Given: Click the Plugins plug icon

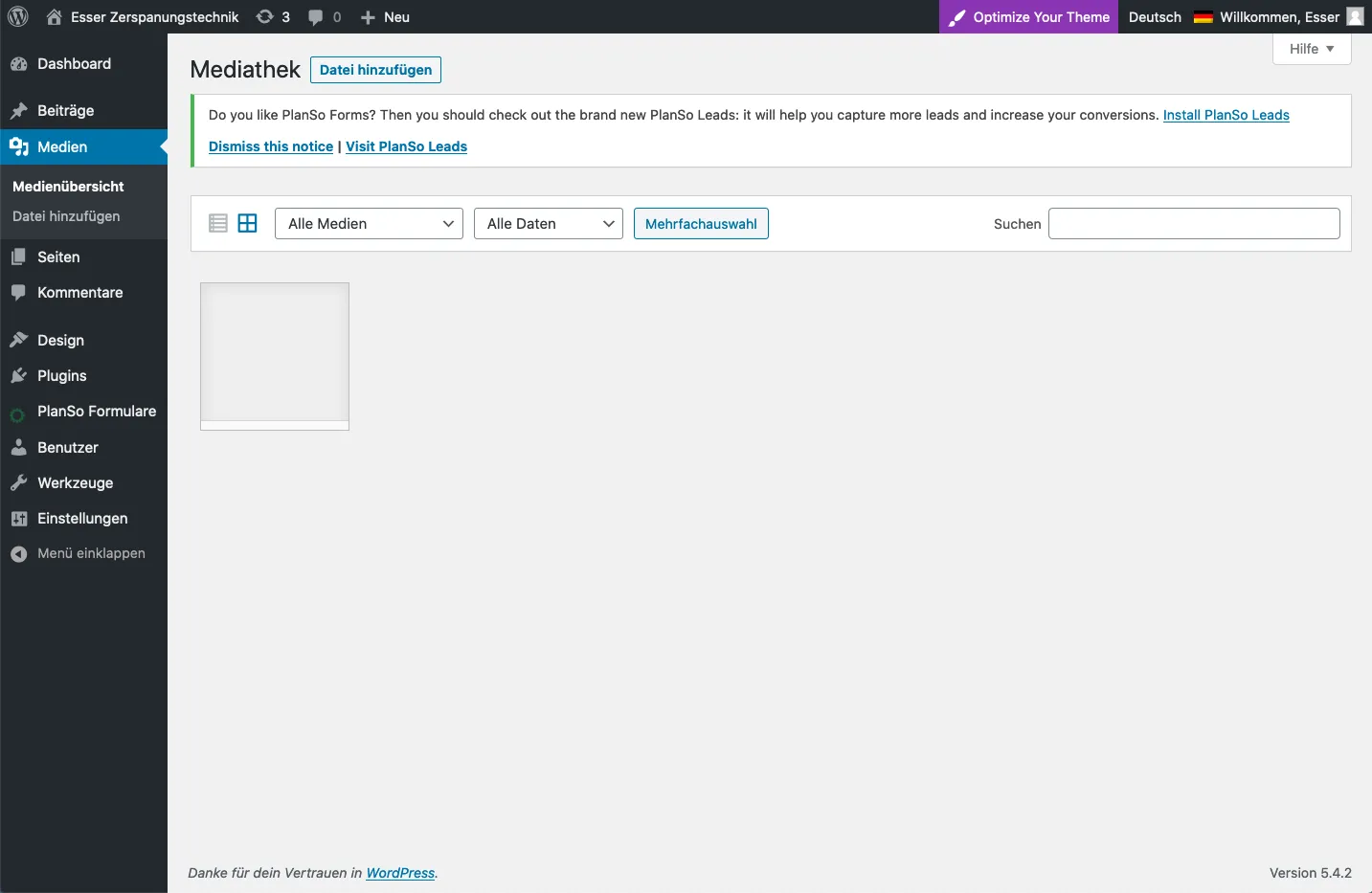Looking at the screenshot, I should [18, 376].
